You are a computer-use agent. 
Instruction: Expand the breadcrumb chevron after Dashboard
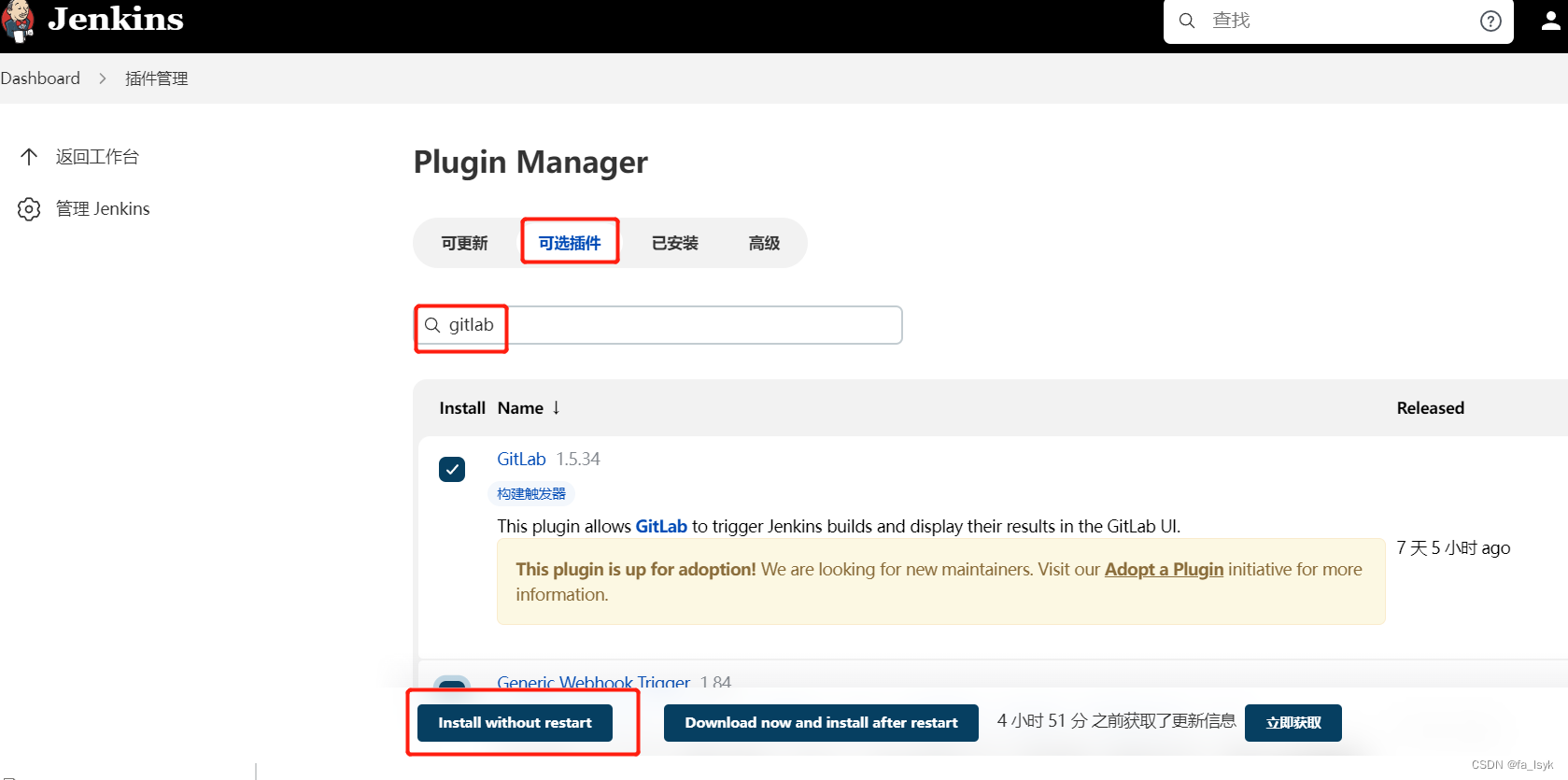tap(103, 78)
